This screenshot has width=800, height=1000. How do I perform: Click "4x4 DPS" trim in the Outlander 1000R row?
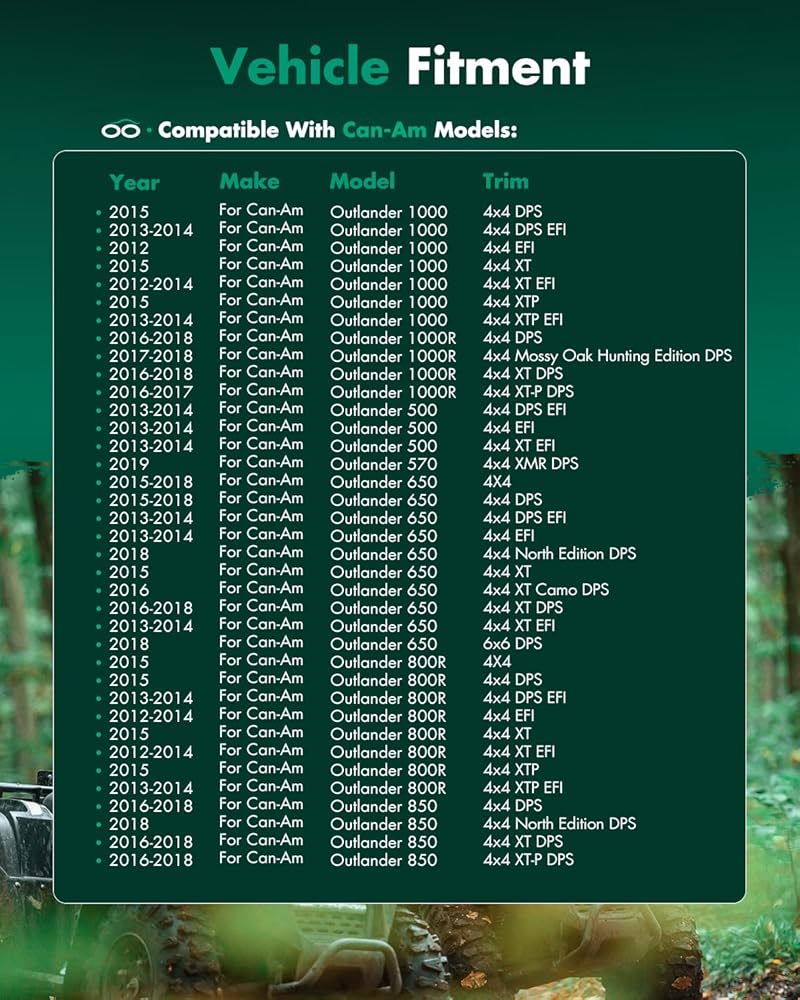point(512,337)
